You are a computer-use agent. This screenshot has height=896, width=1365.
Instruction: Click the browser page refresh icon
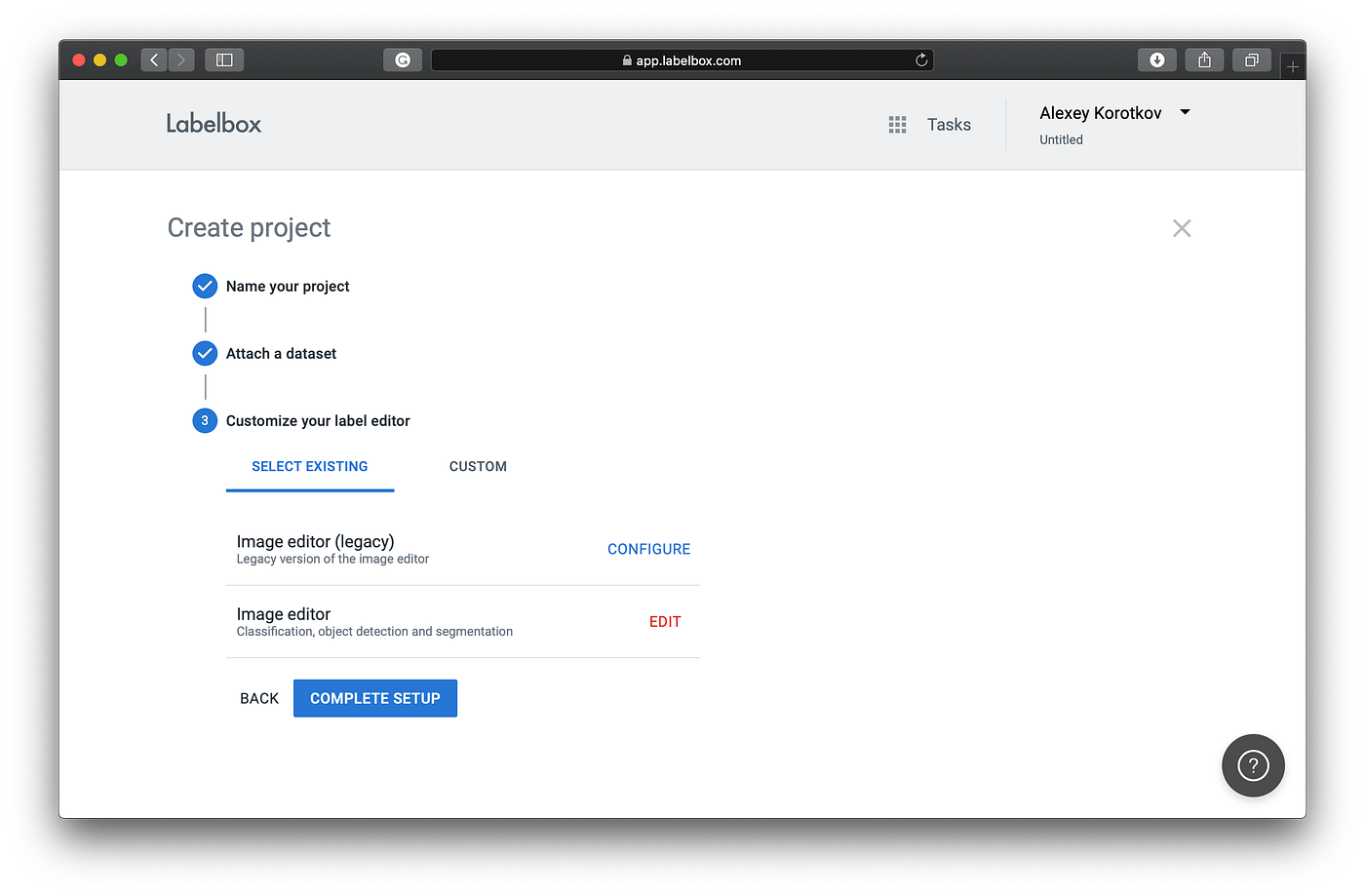pos(920,59)
